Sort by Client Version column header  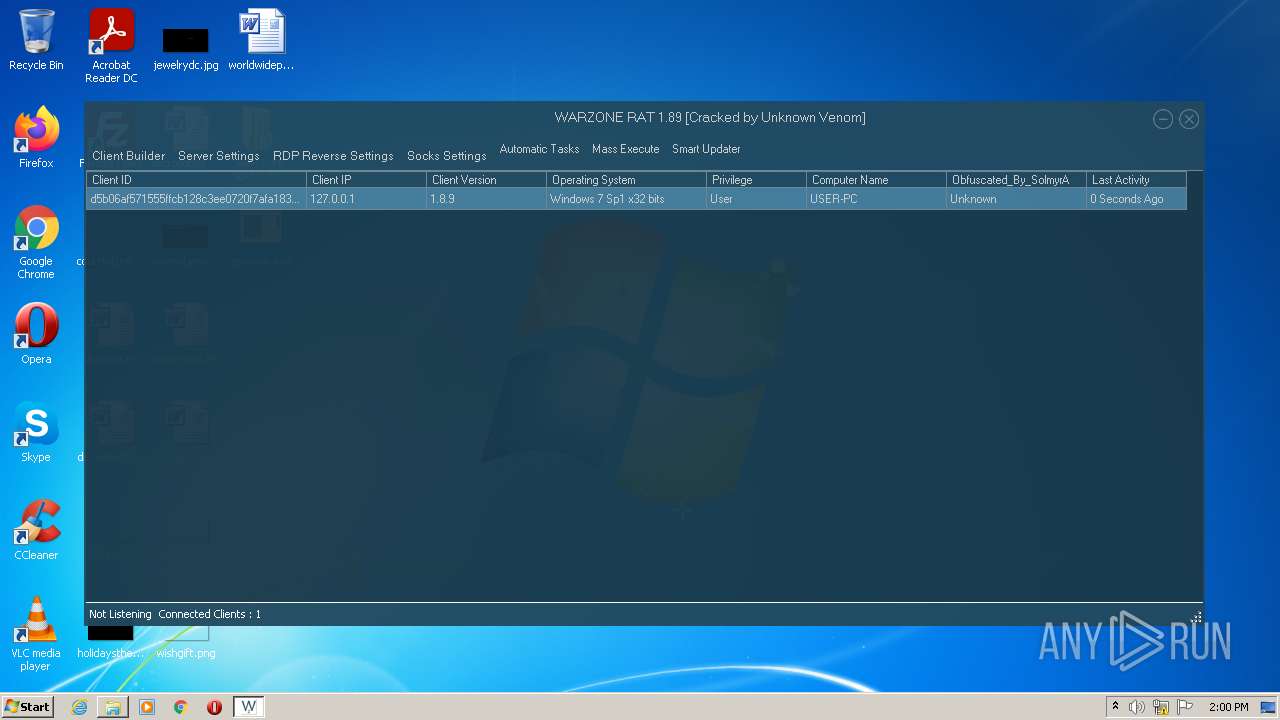click(486, 180)
